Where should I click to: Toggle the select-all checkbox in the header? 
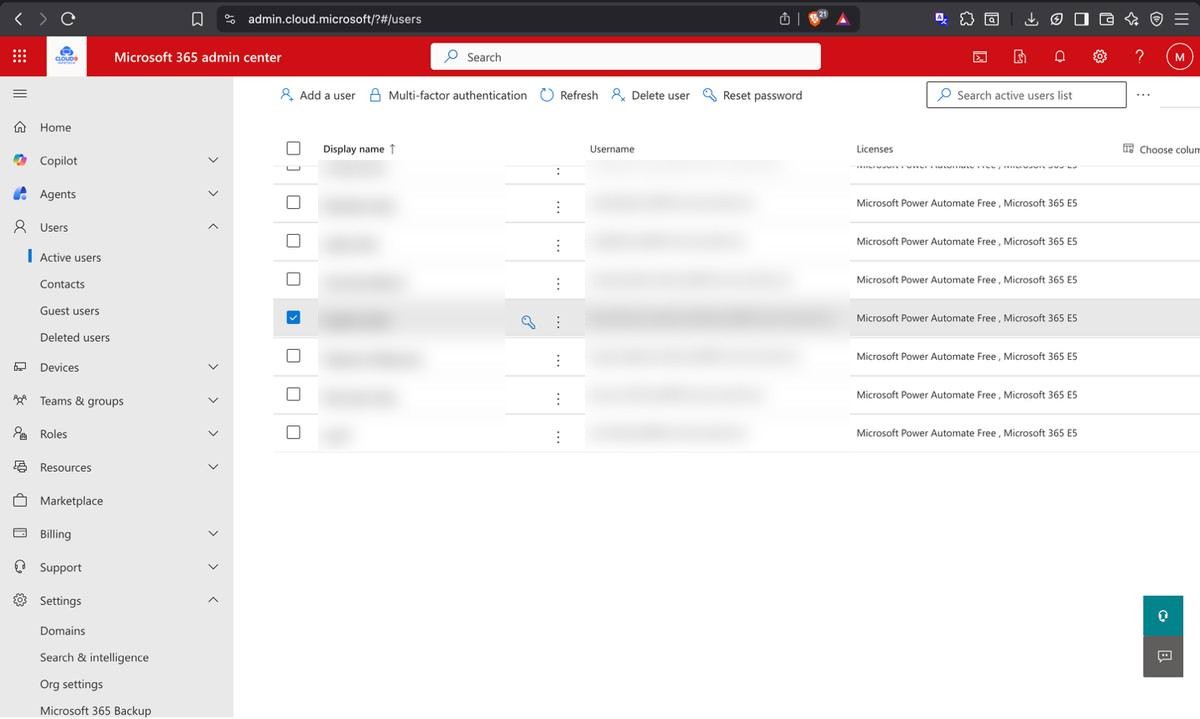(293, 148)
